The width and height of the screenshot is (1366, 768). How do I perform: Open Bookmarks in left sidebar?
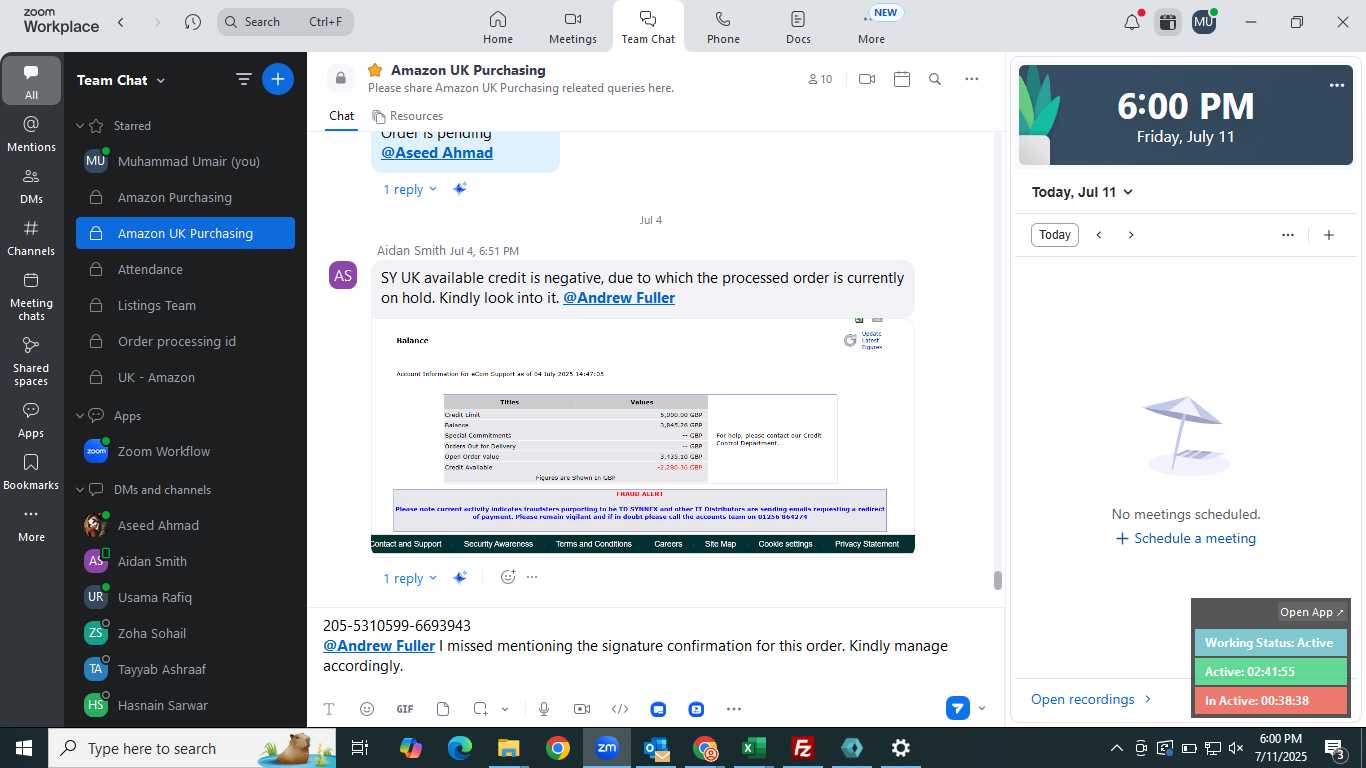coord(31,472)
